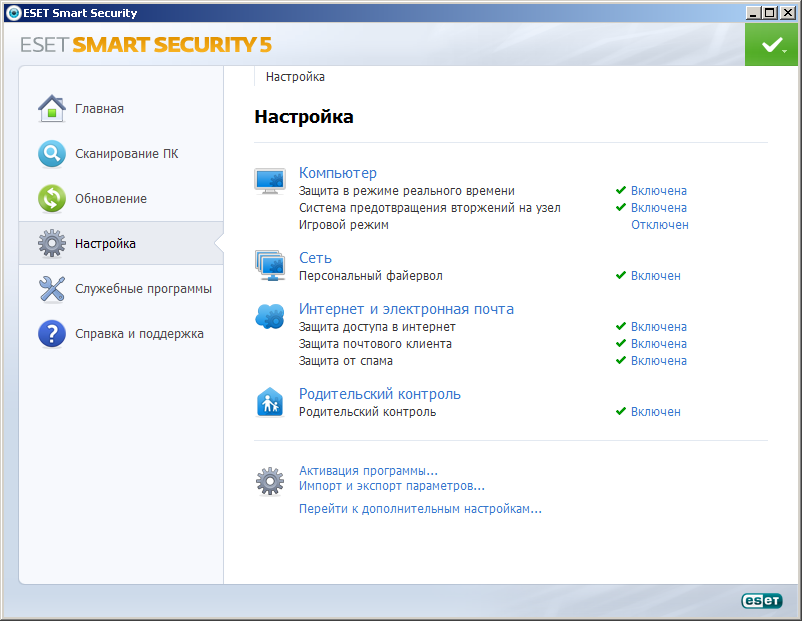Close the ESET Smart Security window
This screenshot has height=621, width=802.
(x=788, y=13)
